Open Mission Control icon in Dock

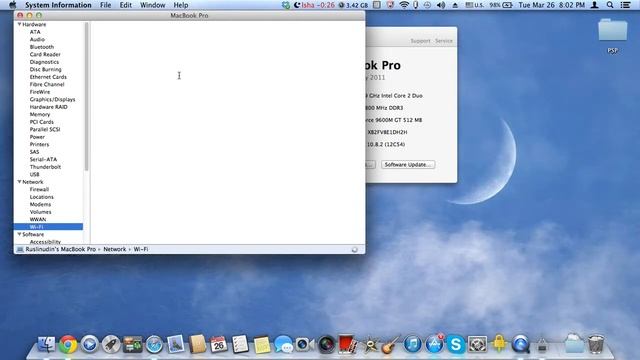[x=133, y=344]
